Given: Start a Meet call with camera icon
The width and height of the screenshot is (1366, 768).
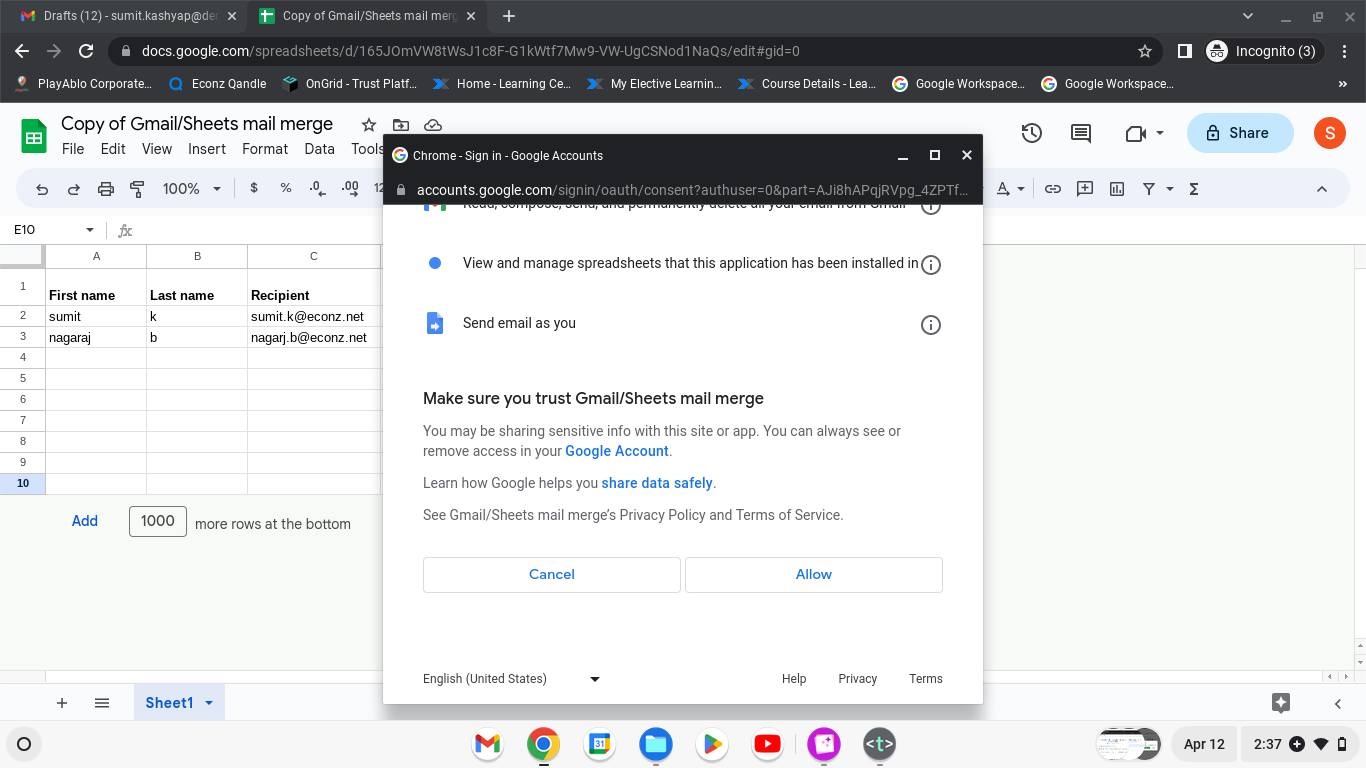Looking at the screenshot, I should (x=1134, y=133).
